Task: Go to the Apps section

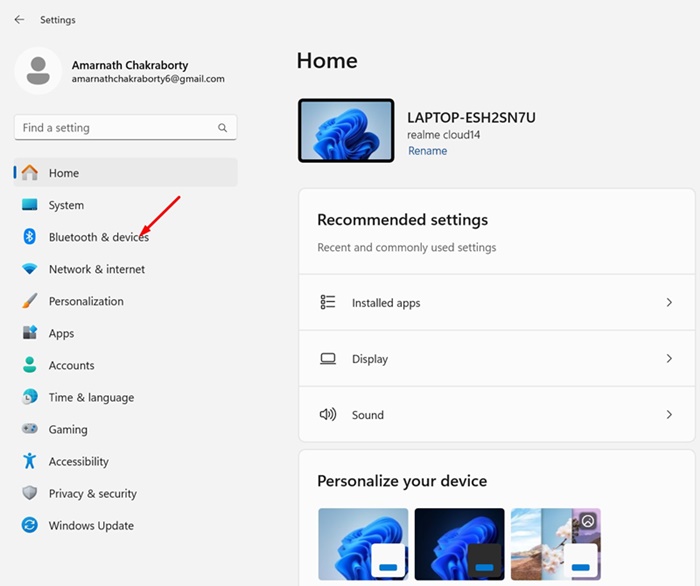Action: [x=61, y=333]
